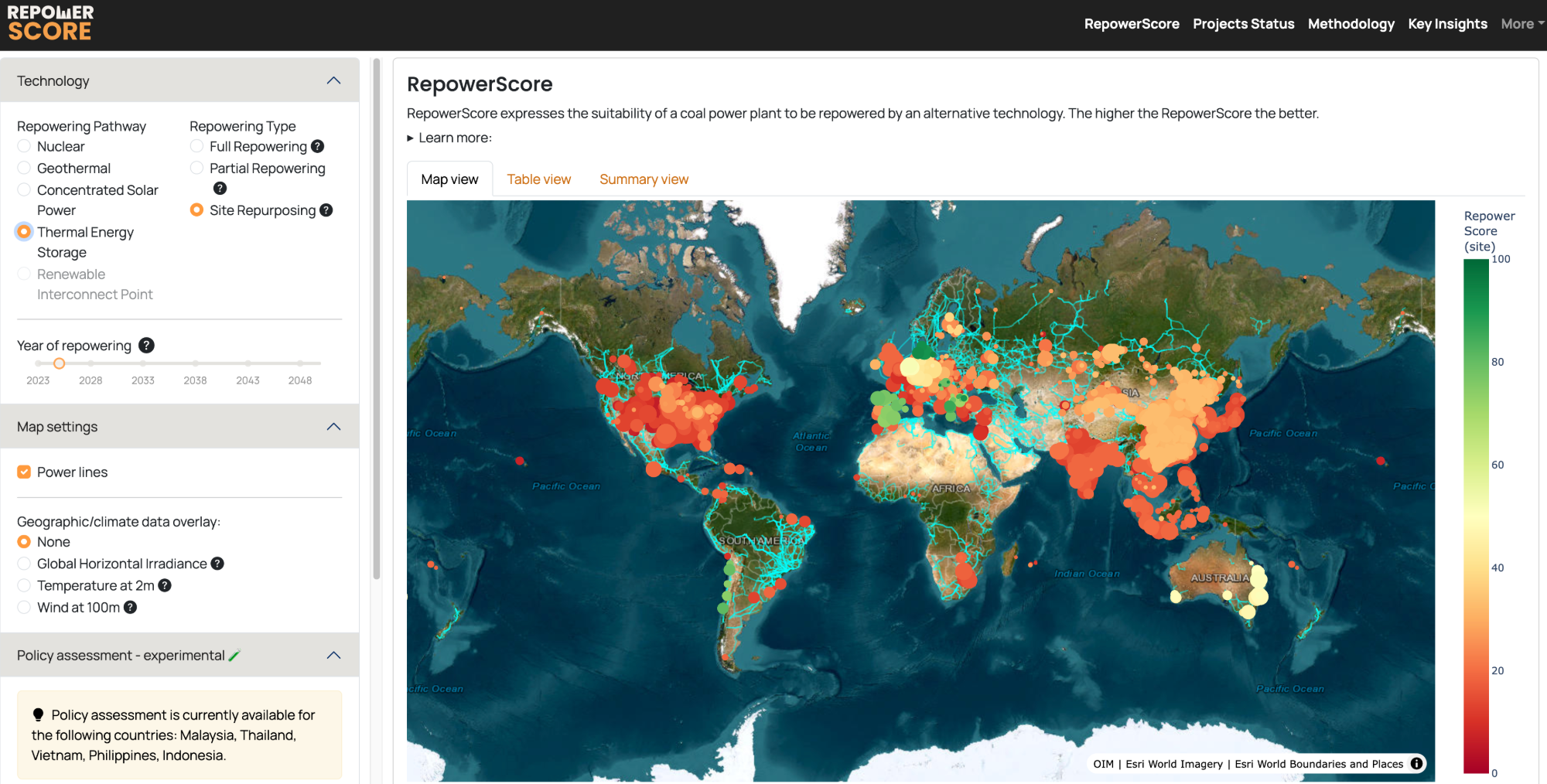Screen dimensions: 1547x784
Task: Collapse the Map settings panel
Action: (x=333, y=427)
